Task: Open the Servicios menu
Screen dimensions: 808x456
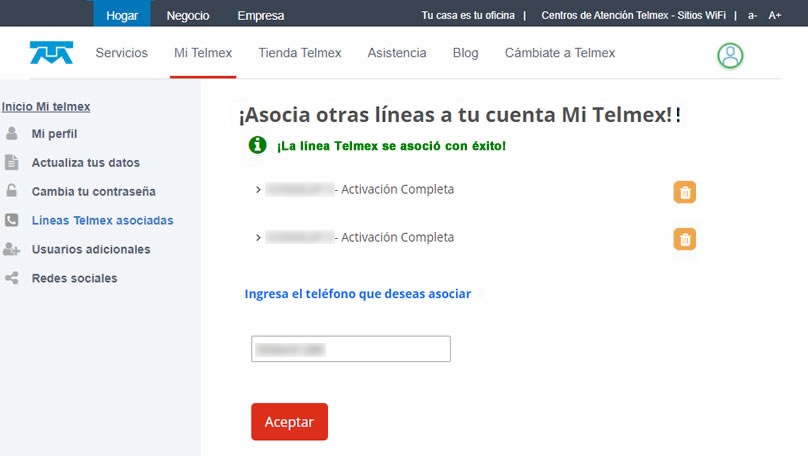Action: tap(122, 53)
